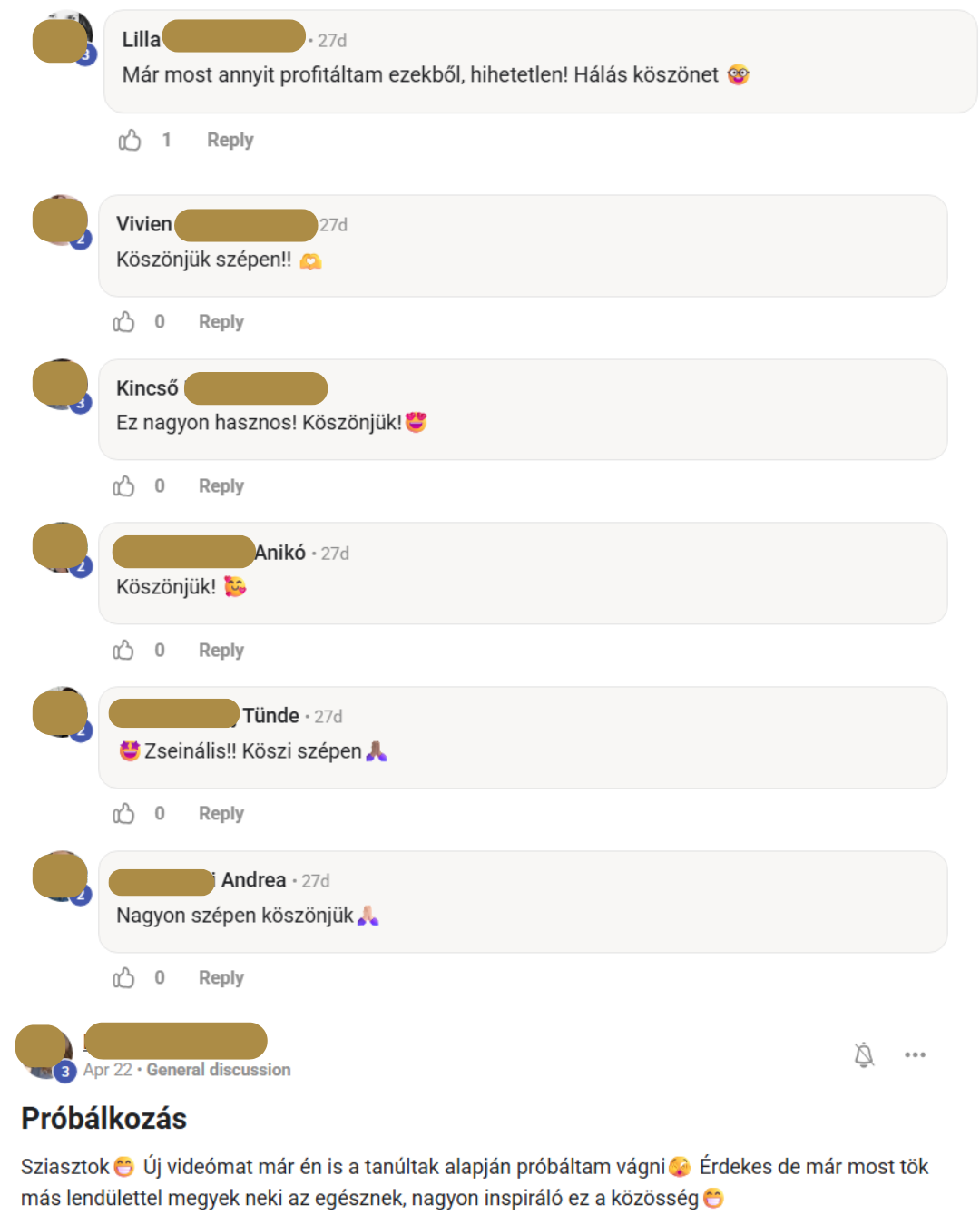Like Anikó's comment with thumbs-up icon

(123, 651)
